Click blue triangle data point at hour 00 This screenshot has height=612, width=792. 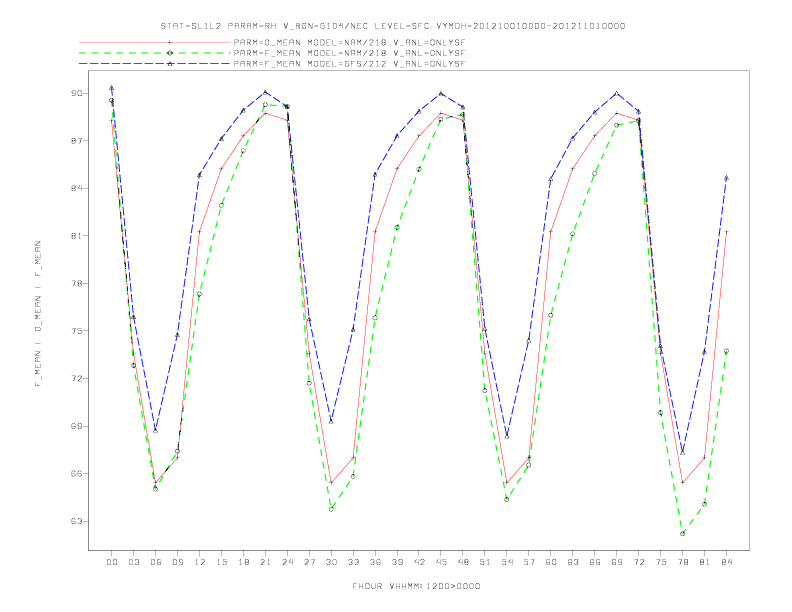(x=112, y=88)
